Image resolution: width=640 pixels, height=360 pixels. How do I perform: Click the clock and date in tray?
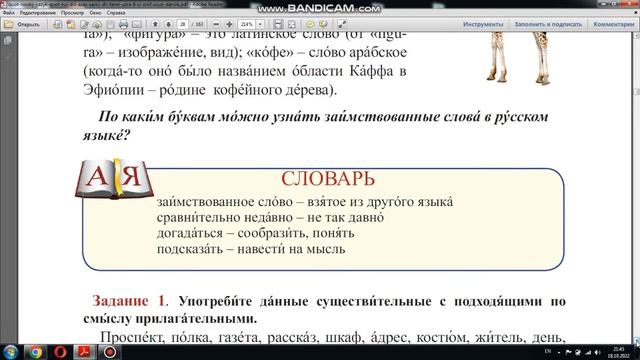[x=618, y=352]
